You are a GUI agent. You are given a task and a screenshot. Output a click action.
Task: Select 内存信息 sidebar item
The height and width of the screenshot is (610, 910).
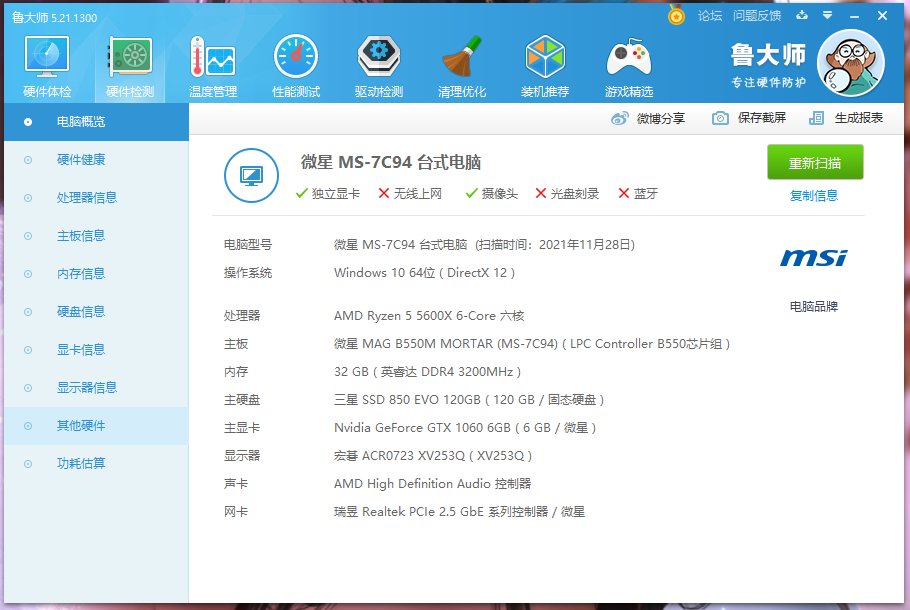click(x=96, y=274)
